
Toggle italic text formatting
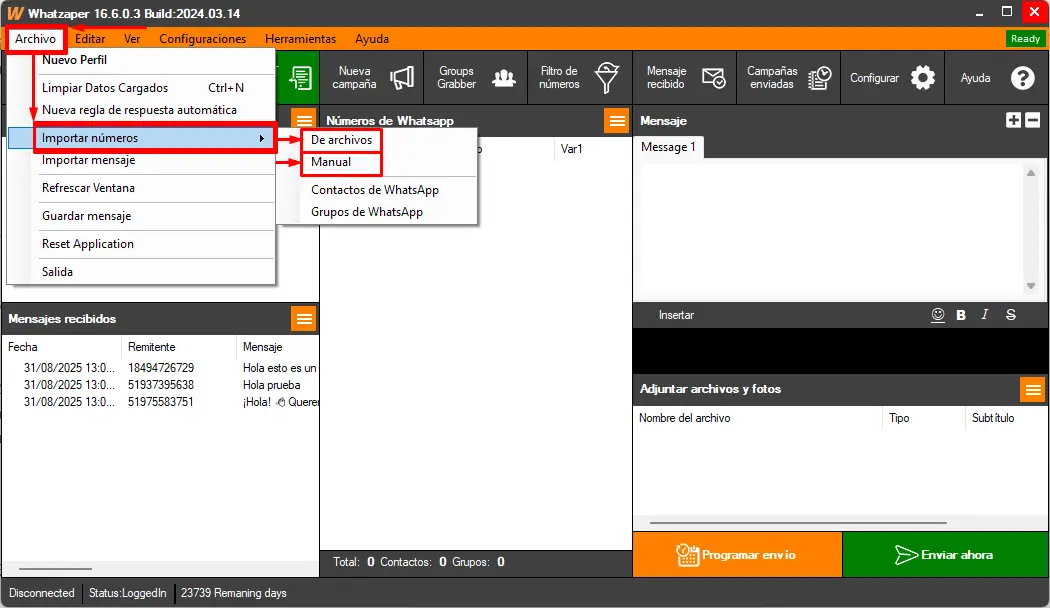(x=985, y=315)
